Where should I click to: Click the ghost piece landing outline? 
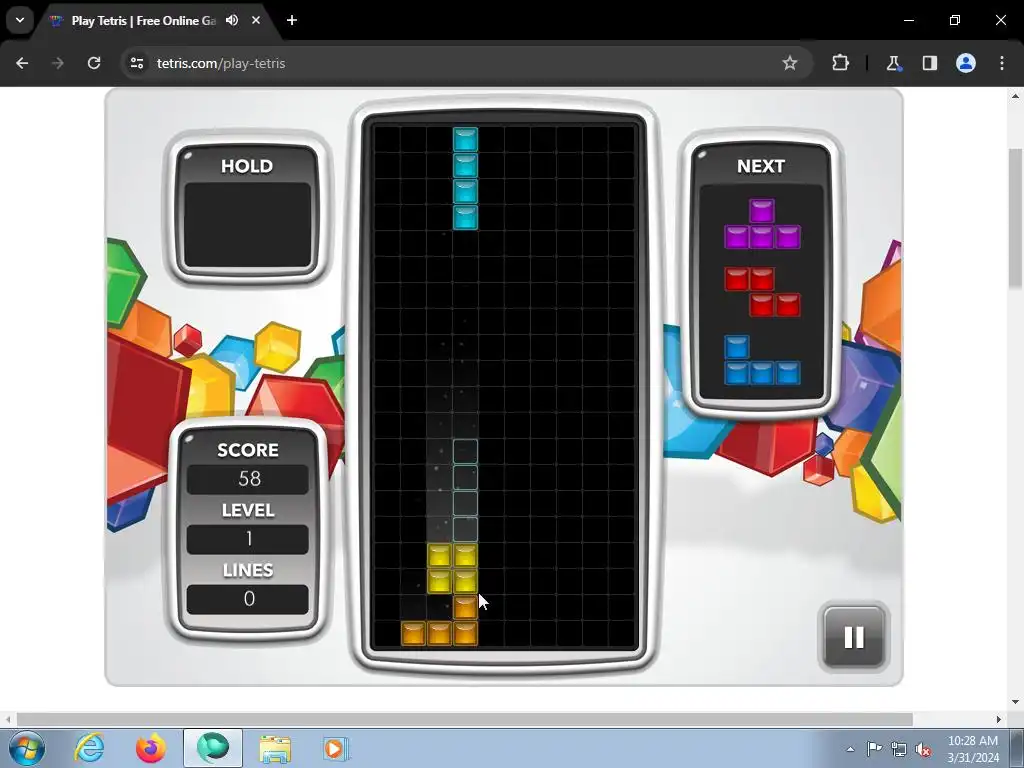pyautogui.click(x=466, y=490)
